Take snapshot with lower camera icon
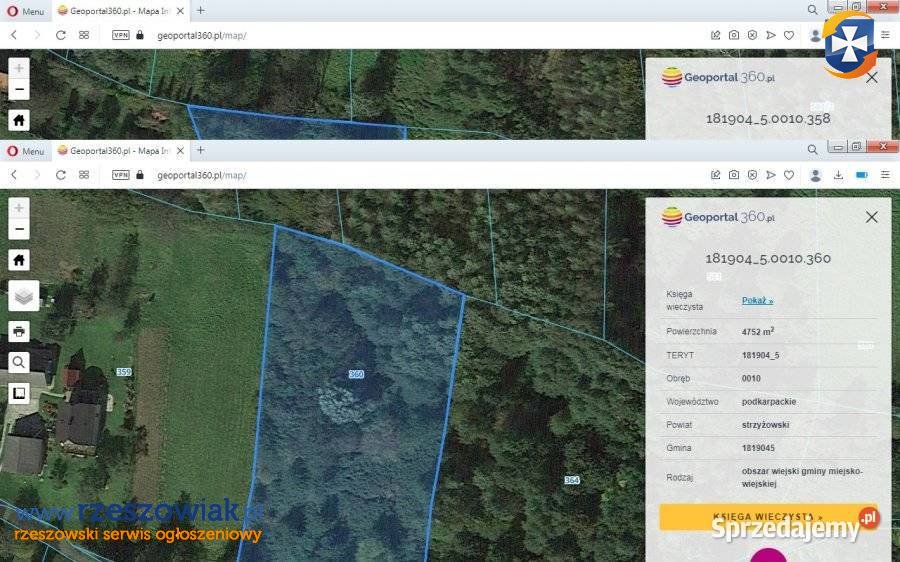Viewport: 900px width, 562px height. click(734, 175)
